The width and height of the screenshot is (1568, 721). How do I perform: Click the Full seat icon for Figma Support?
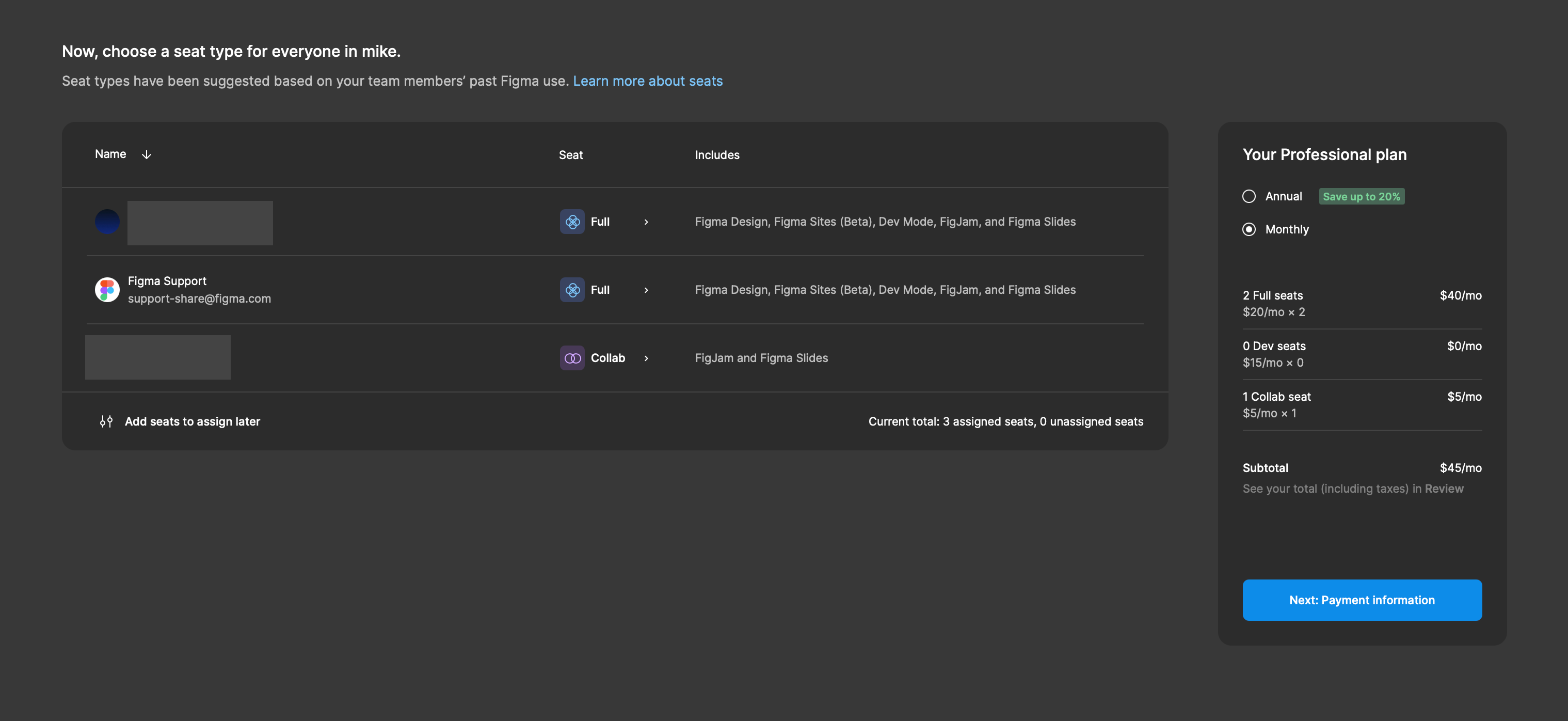(572, 290)
